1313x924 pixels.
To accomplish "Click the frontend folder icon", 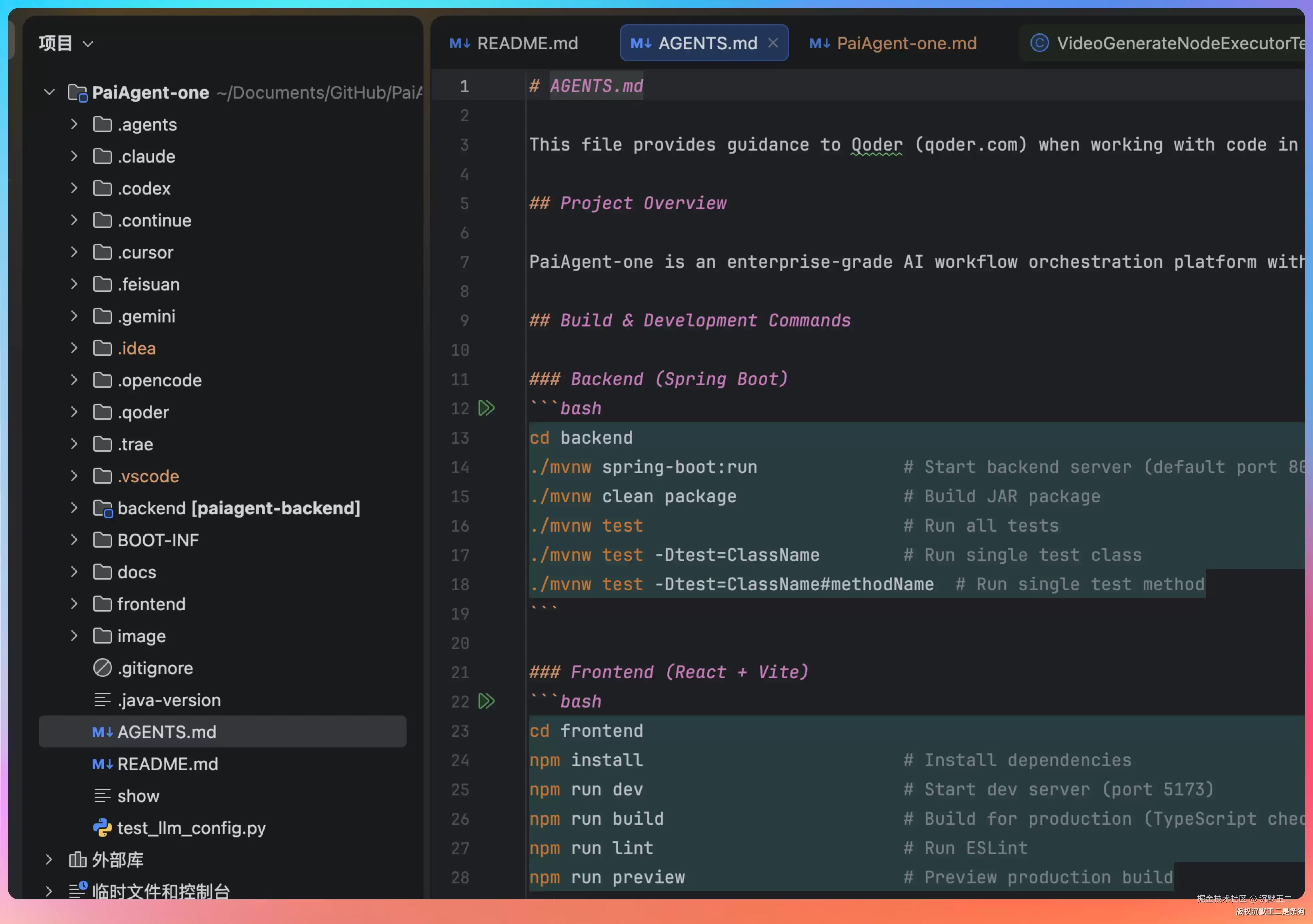I will [102, 604].
